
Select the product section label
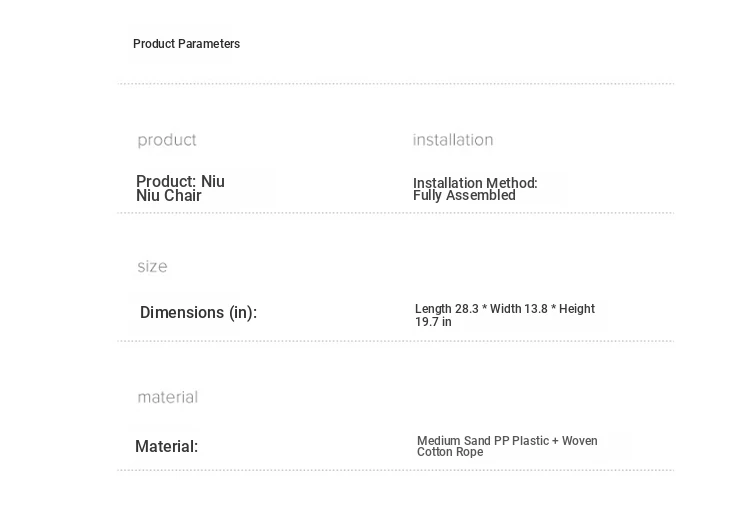coord(167,141)
